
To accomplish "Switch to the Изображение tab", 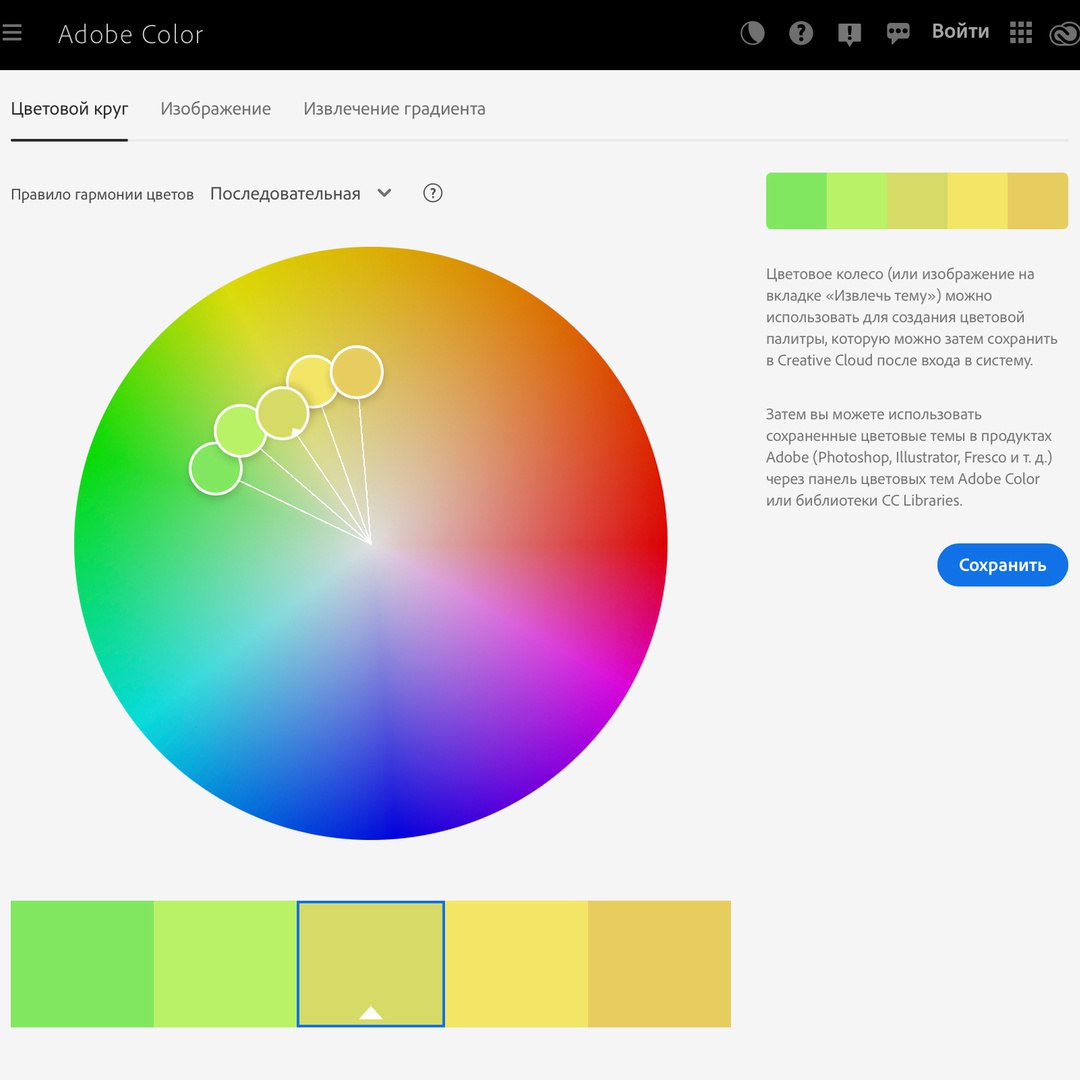I will pyautogui.click(x=216, y=109).
